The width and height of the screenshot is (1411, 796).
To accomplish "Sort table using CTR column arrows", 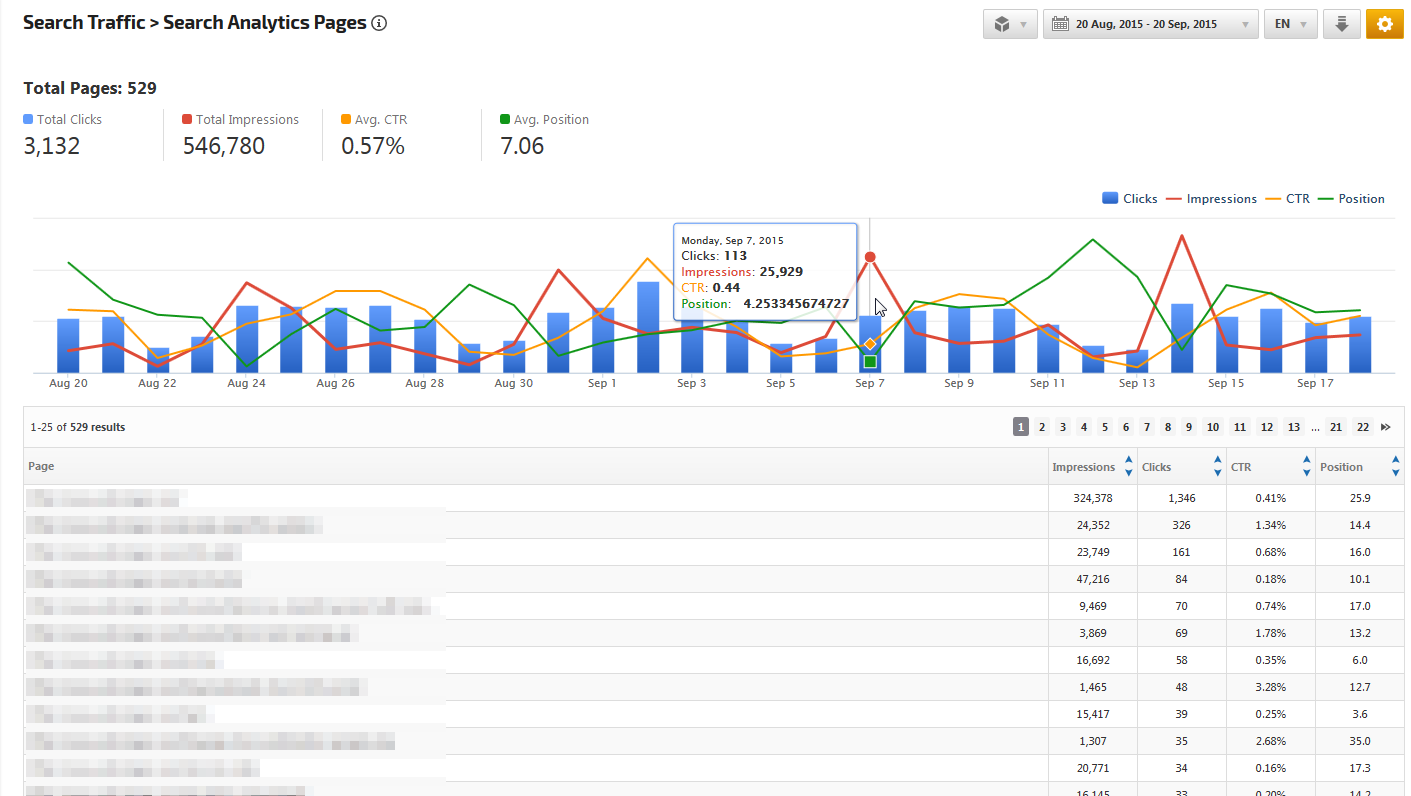I will pos(1306,466).
